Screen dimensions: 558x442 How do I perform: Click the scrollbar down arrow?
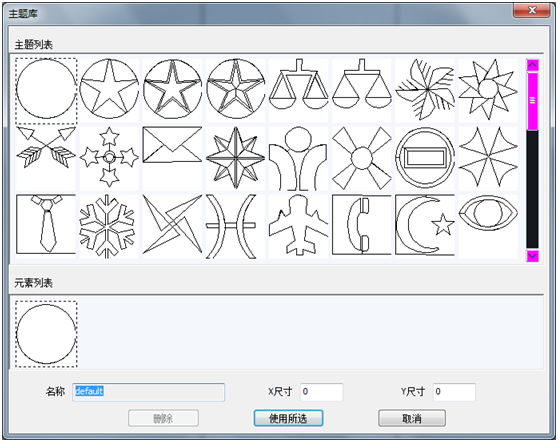532,256
